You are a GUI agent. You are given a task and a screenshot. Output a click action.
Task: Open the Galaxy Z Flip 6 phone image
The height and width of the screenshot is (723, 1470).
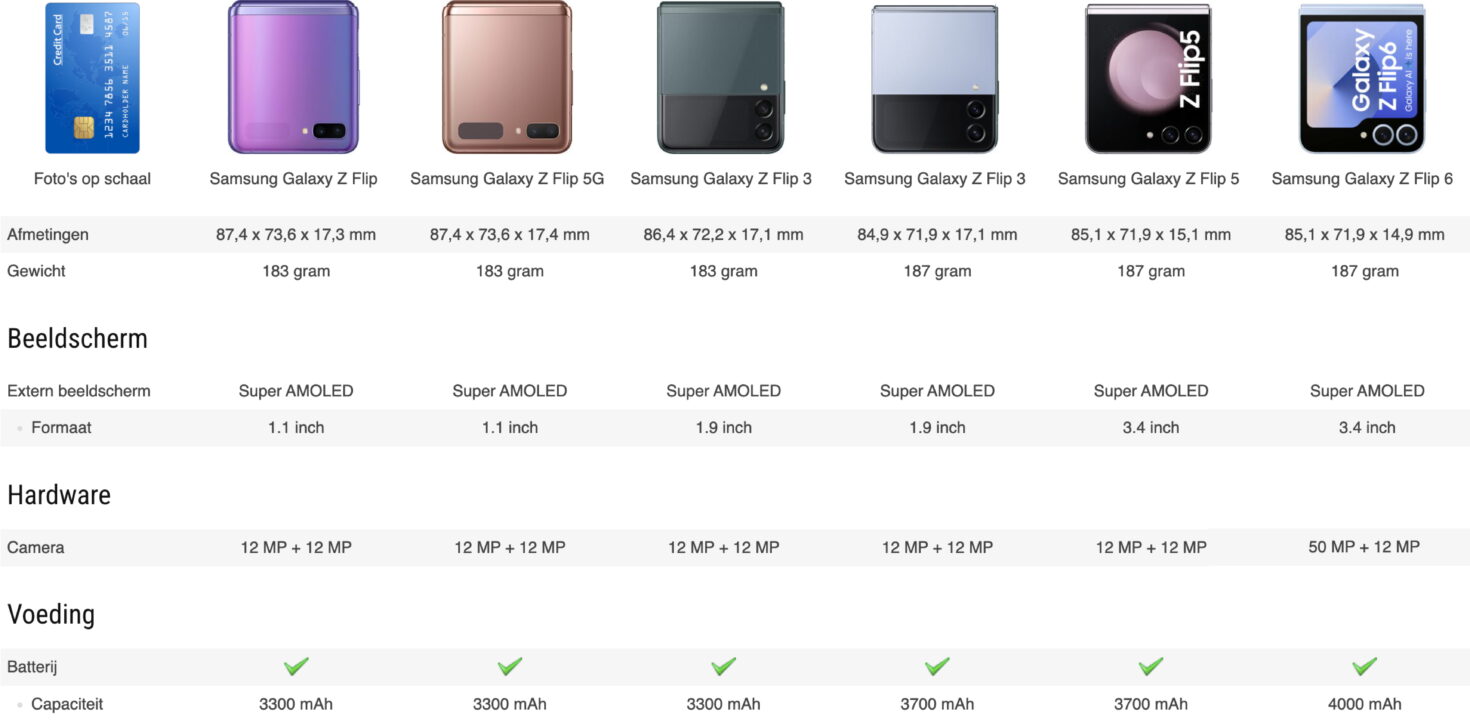[x=1361, y=78]
